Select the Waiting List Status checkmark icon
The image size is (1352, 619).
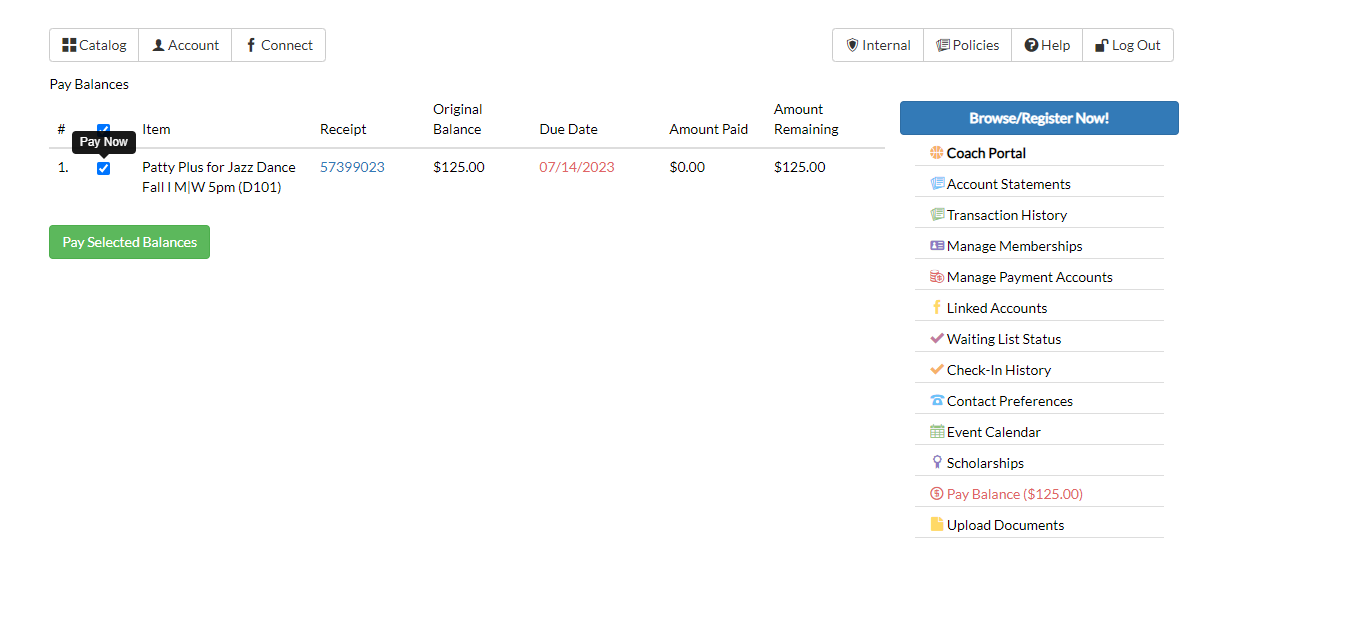(936, 338)
